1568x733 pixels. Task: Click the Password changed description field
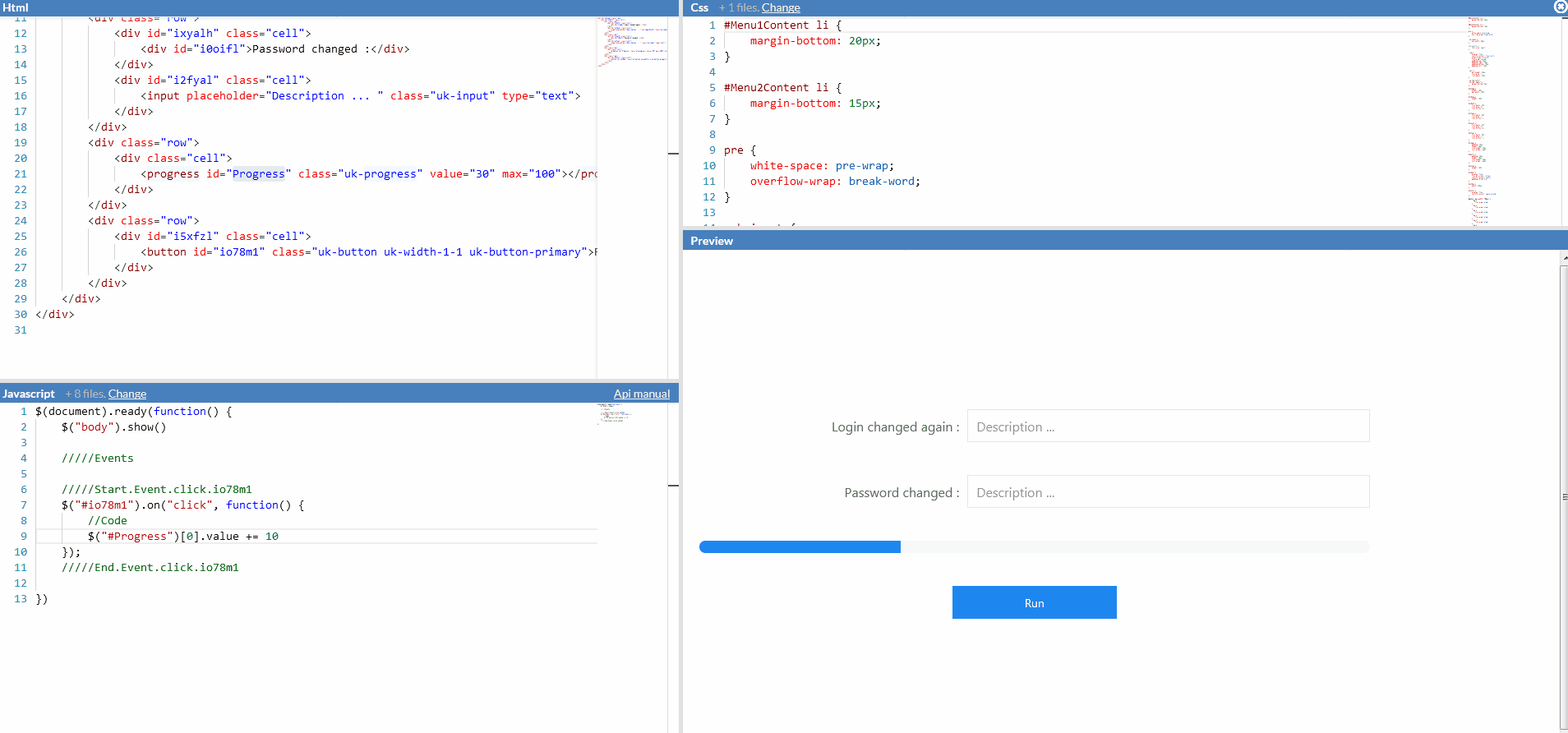[x=1167, y=492]
